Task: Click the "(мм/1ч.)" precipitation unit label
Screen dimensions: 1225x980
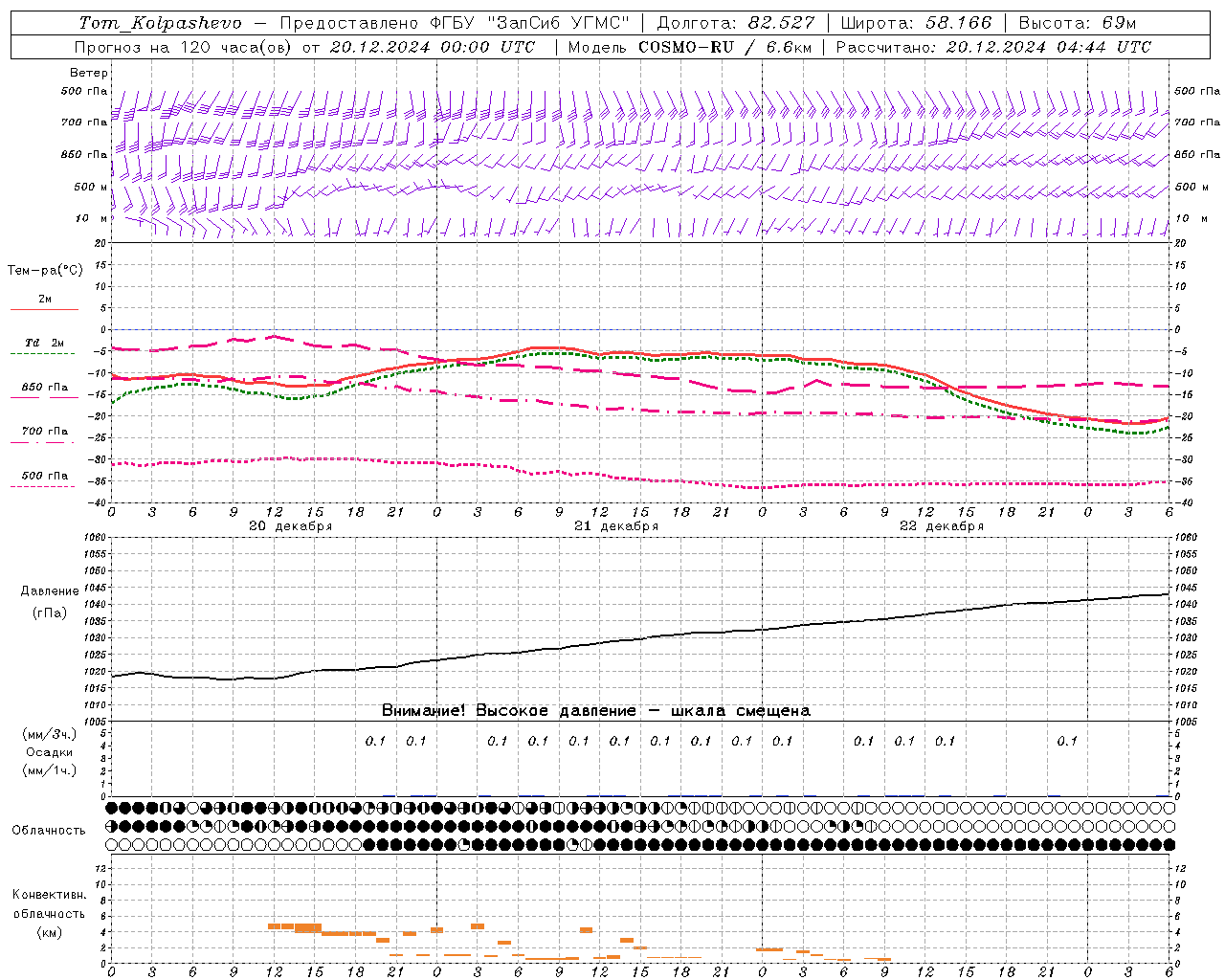Action: 50,770
